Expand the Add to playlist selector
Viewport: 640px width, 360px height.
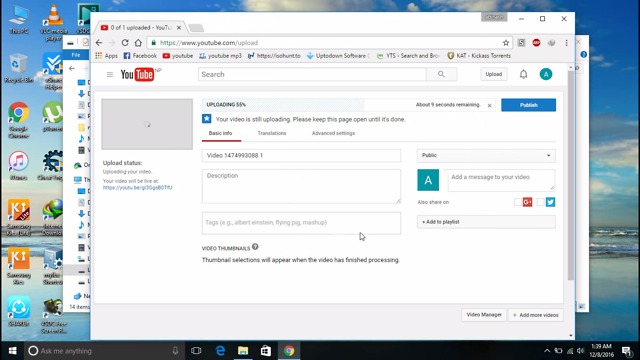point(486,222)
